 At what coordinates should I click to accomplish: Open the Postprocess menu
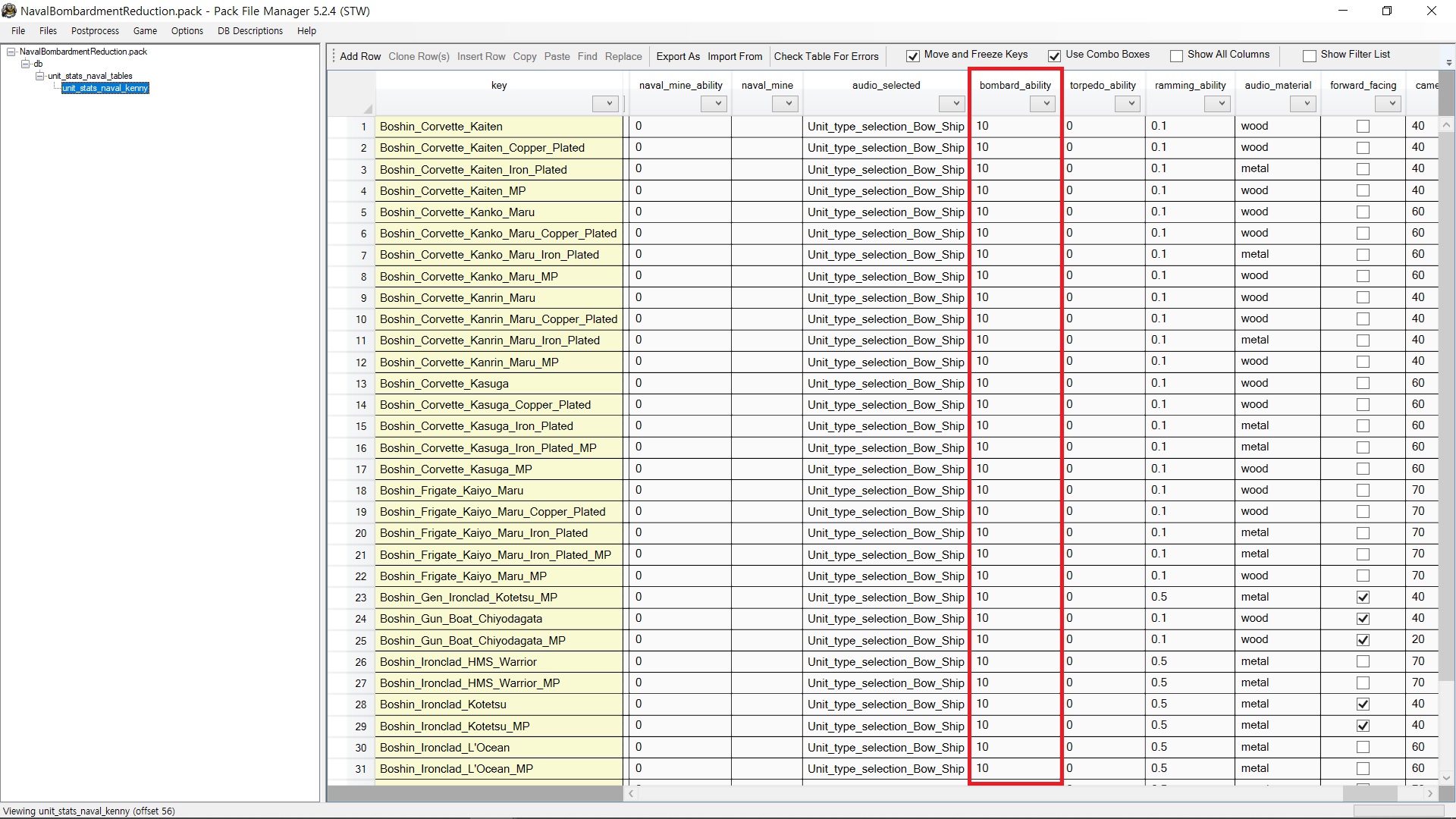[x=95, y=31]
